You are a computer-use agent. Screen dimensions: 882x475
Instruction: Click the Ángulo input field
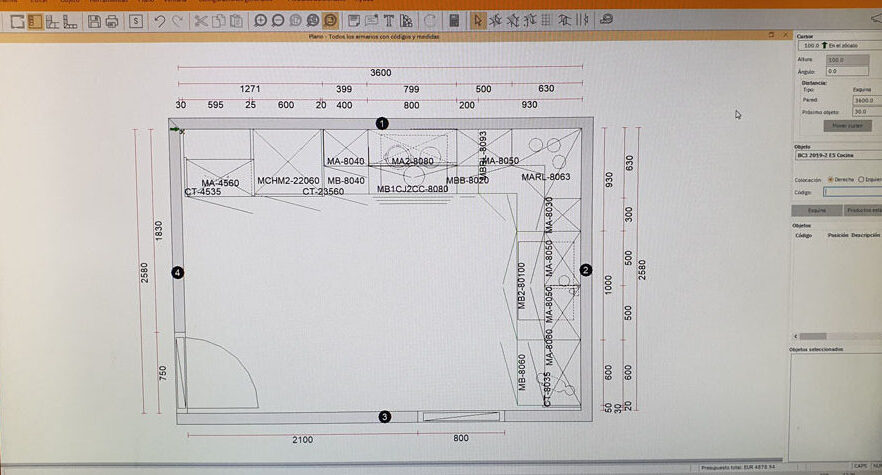point(848,71)
